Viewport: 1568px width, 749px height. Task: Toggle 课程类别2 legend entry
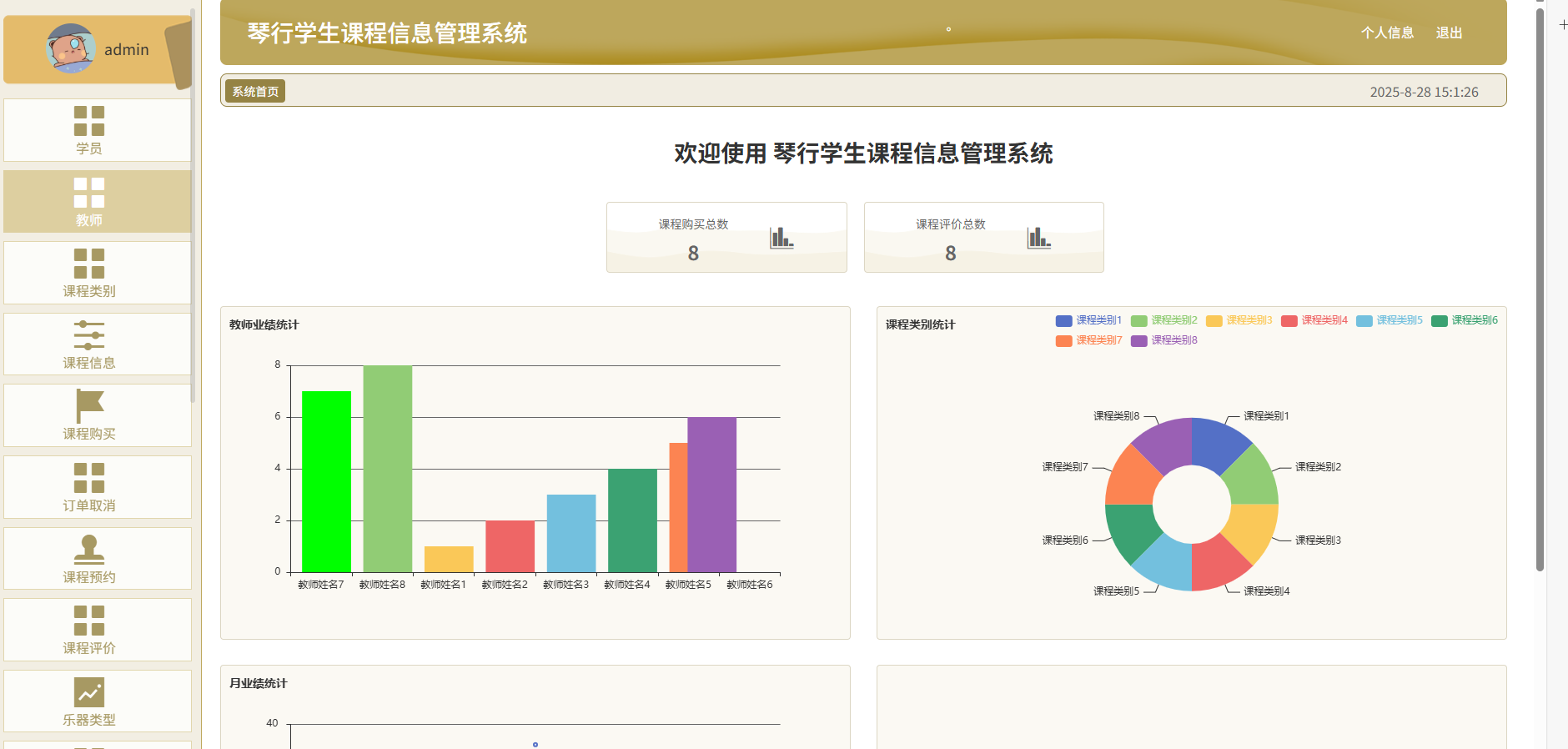(1163, 320)
